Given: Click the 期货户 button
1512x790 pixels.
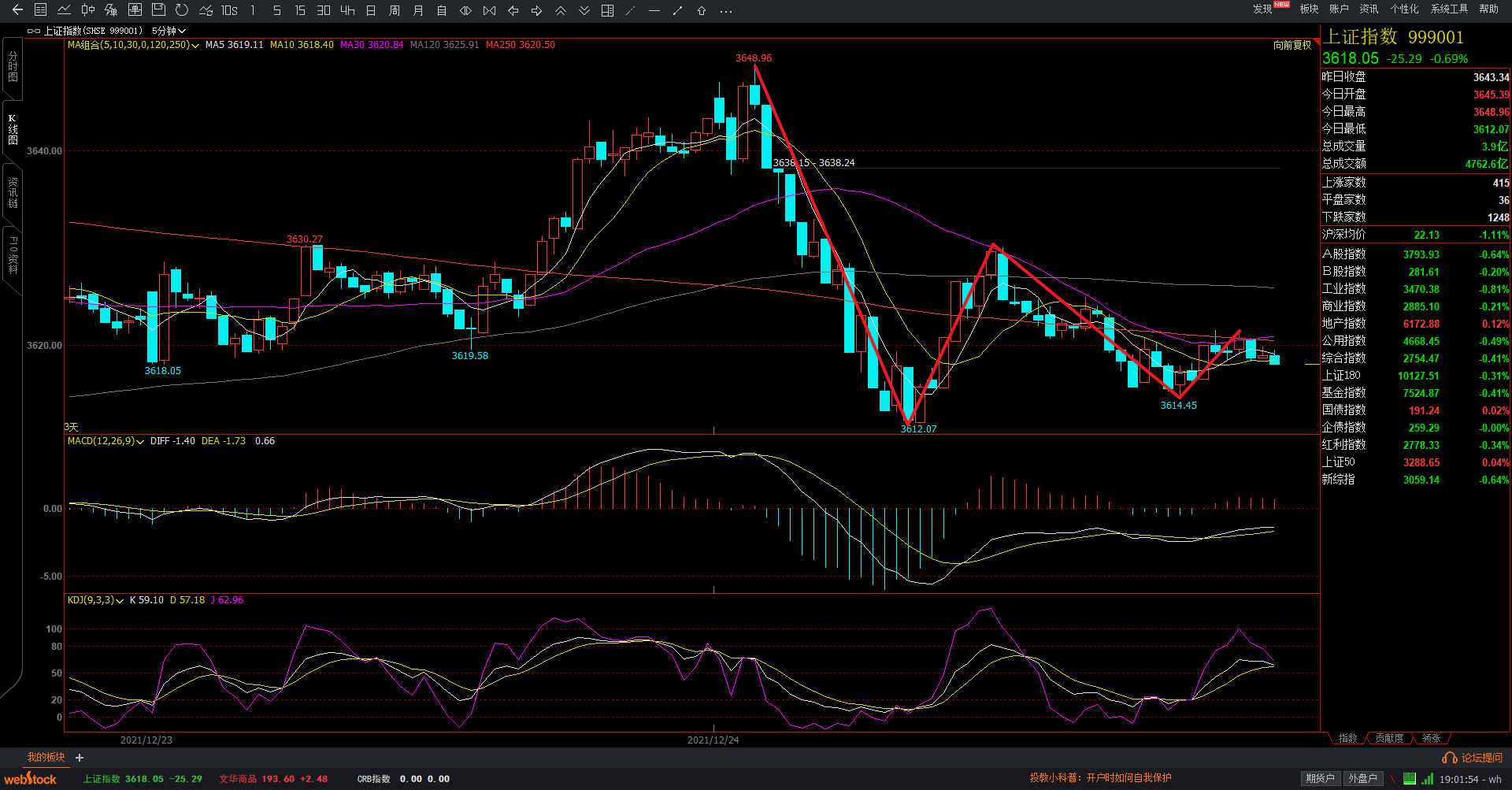Looking at the screenshot, I should [1320, 778].
